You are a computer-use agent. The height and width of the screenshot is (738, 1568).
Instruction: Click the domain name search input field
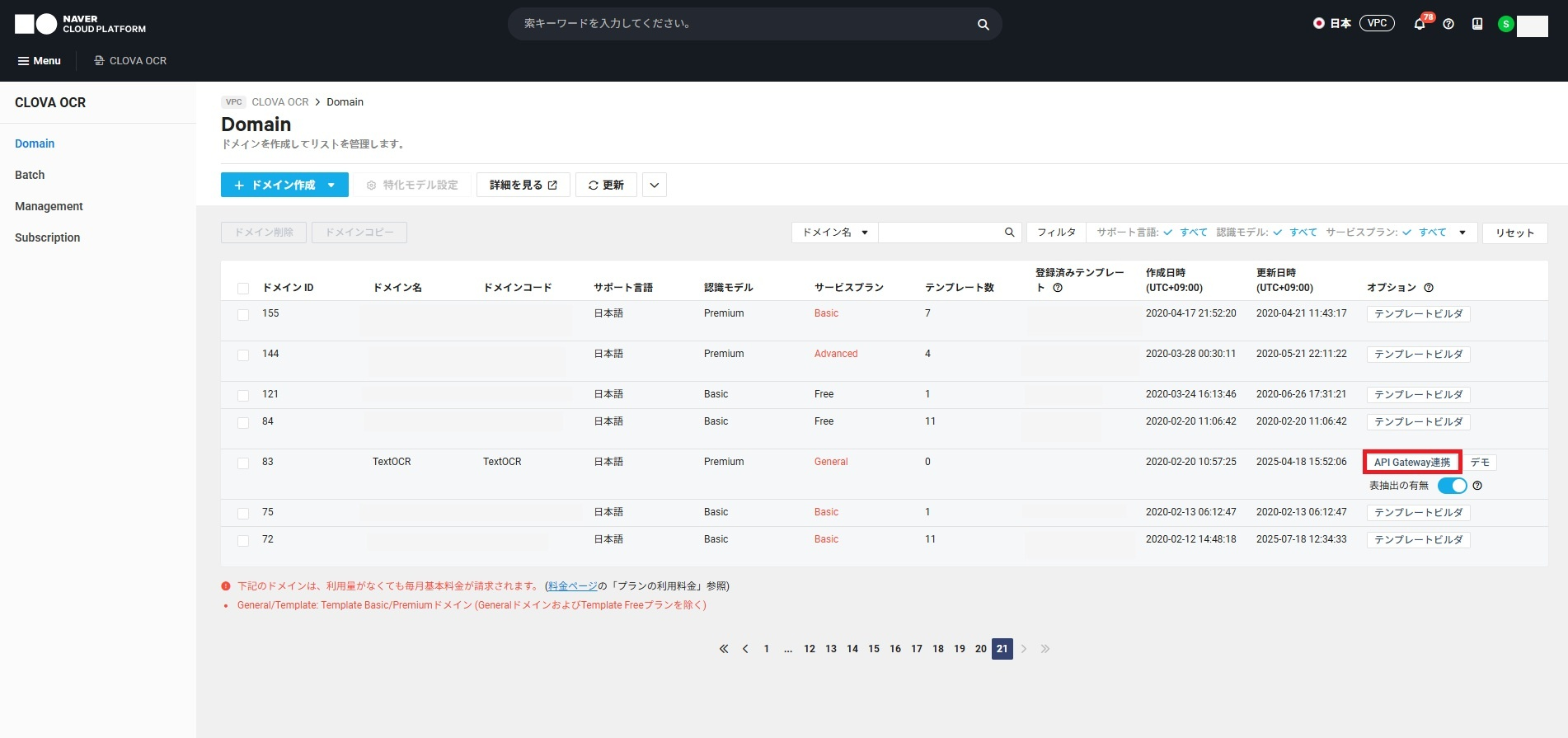tap(940, 233)
